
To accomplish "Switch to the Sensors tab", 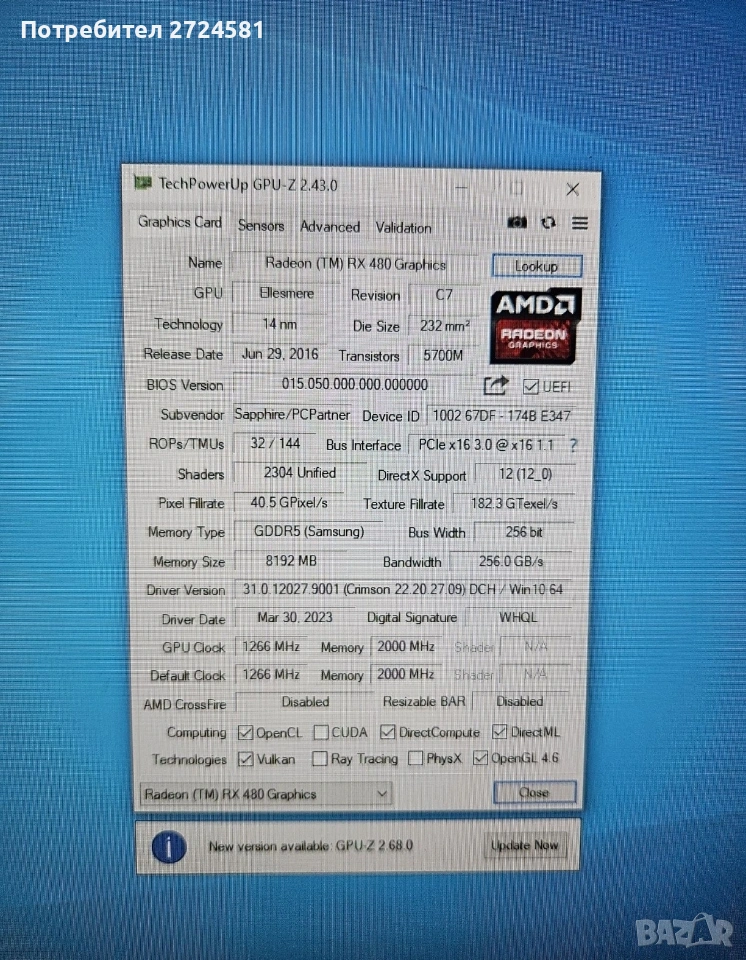I will pyautogui.click(x=261, y=226).
